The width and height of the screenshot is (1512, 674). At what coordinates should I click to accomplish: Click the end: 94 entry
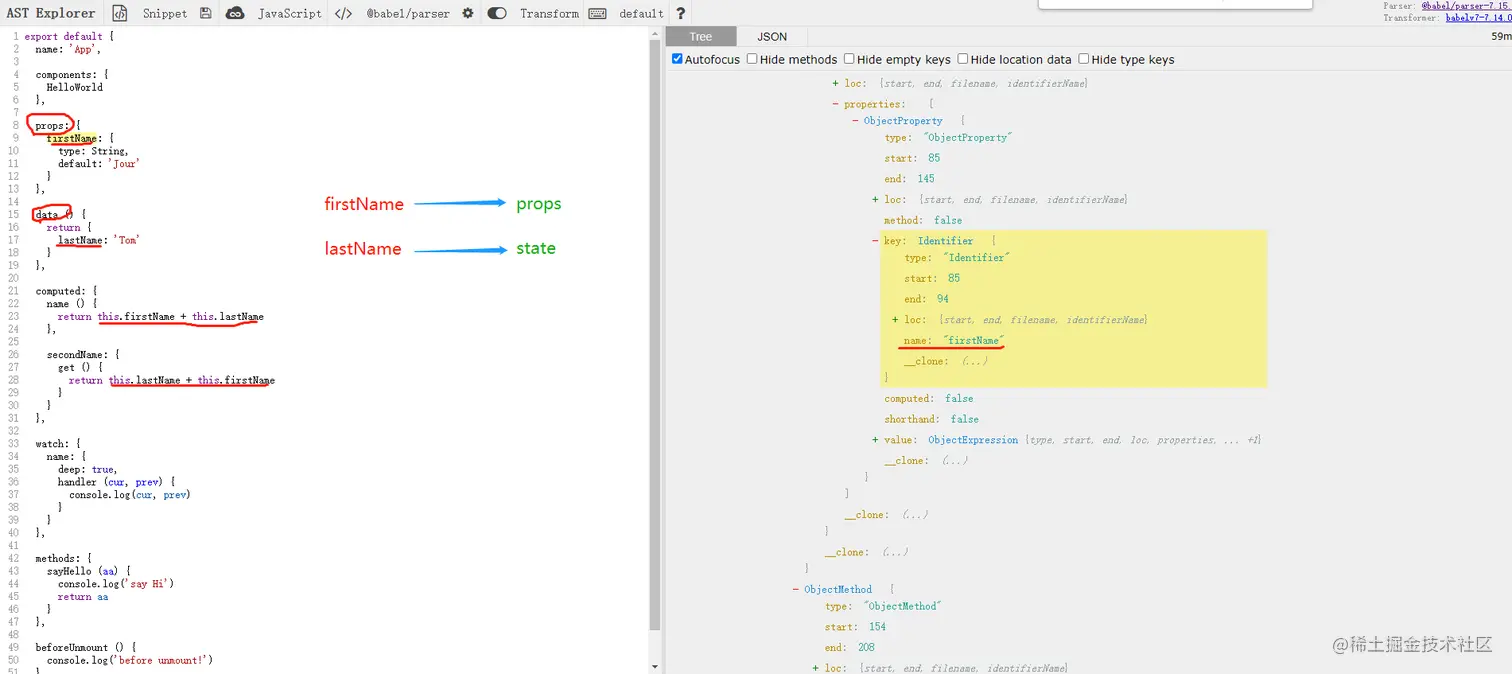pyautogui.click(x=927, y=299)
